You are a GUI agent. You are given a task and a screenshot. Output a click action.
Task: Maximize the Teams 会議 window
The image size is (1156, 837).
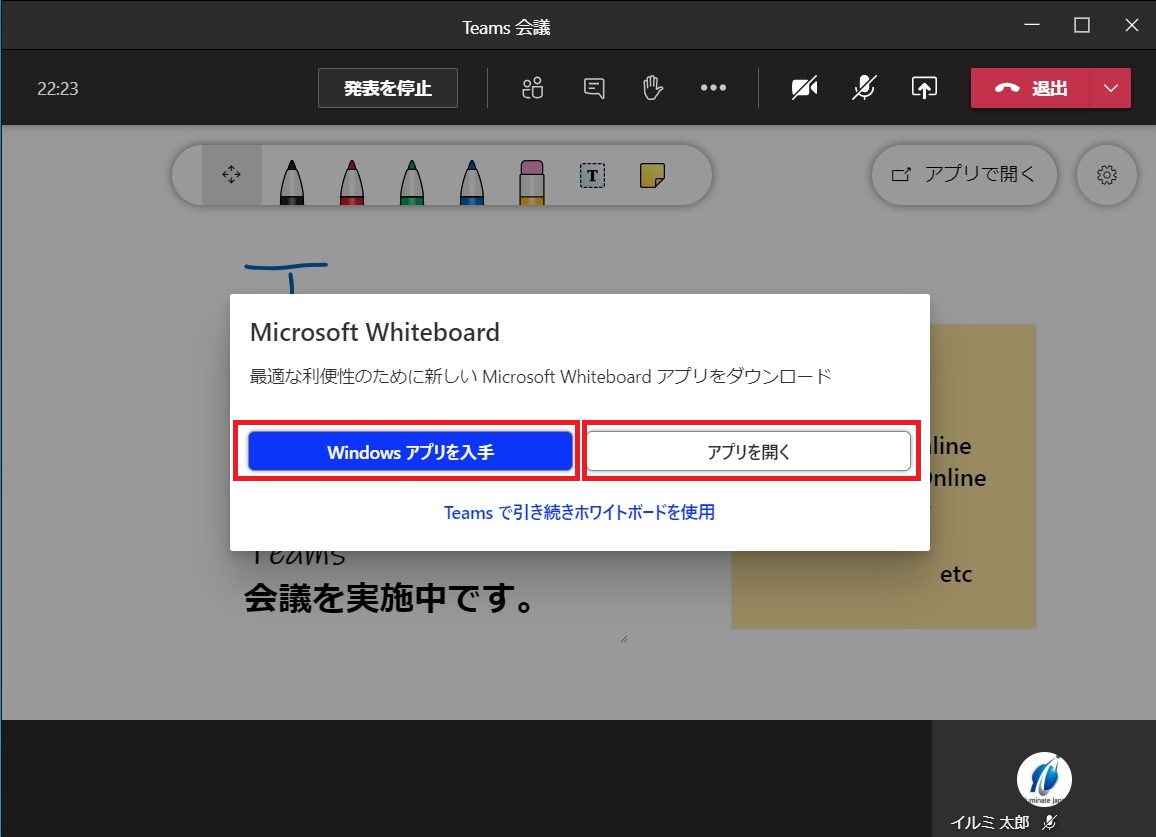pos(1082,25)
